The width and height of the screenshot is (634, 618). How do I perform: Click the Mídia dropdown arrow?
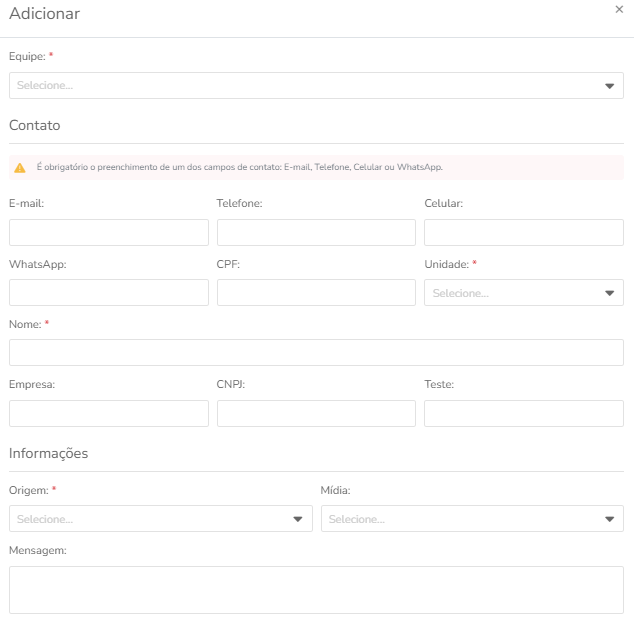[609, 519]
